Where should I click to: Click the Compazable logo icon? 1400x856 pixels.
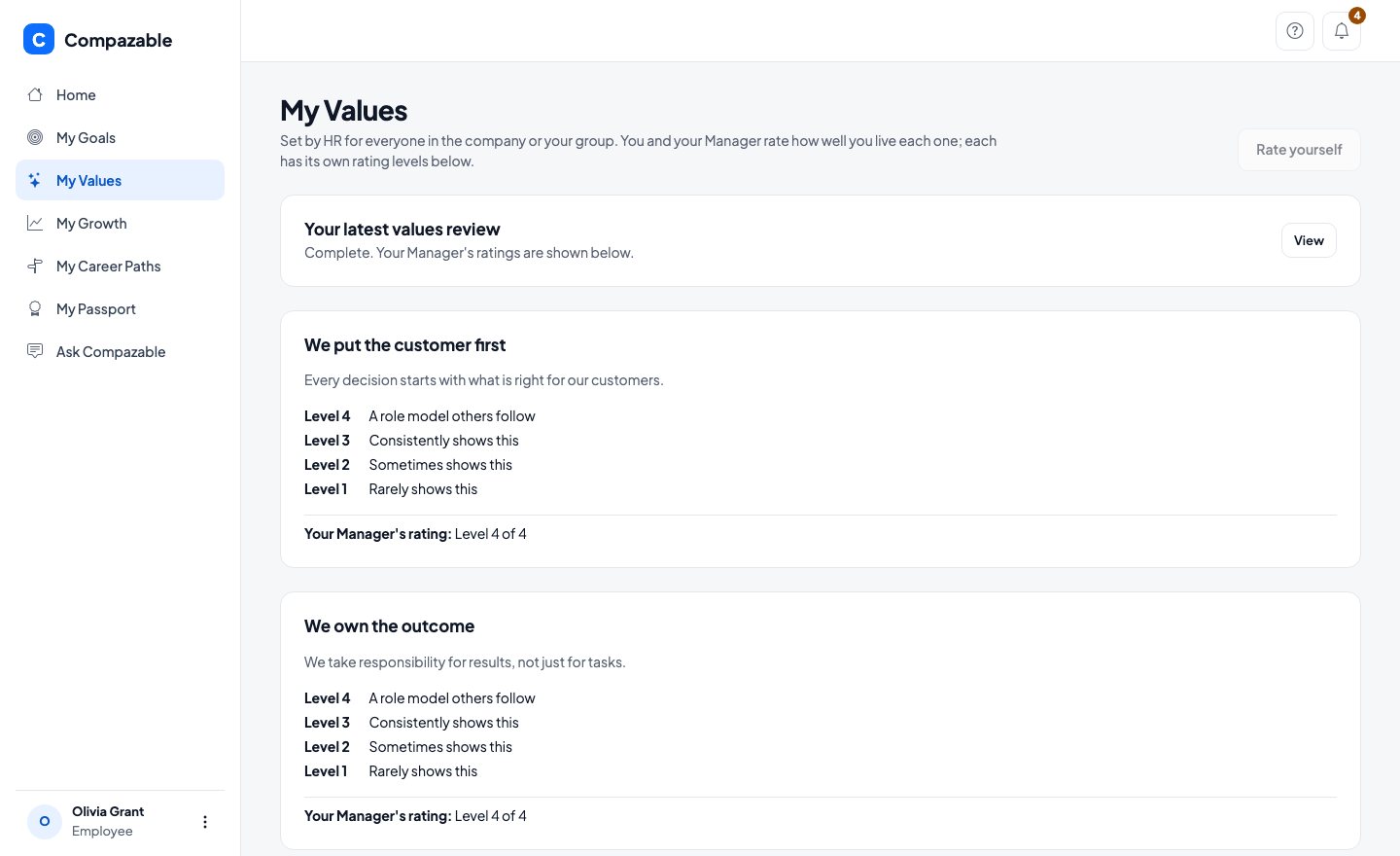click(x=39, y=40)
